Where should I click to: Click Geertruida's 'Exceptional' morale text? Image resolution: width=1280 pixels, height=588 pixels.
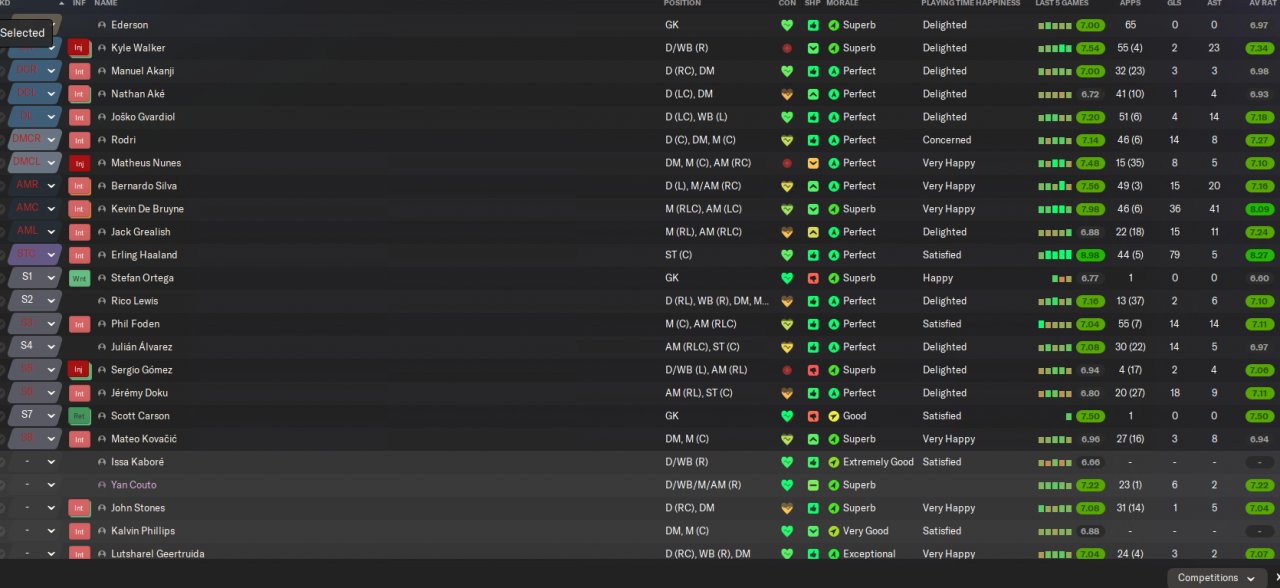tap(869, 554)
